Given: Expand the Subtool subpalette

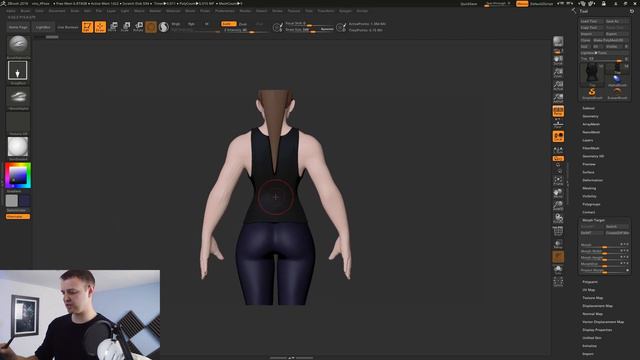Looking at the screenshot, I should pos(588,108).
